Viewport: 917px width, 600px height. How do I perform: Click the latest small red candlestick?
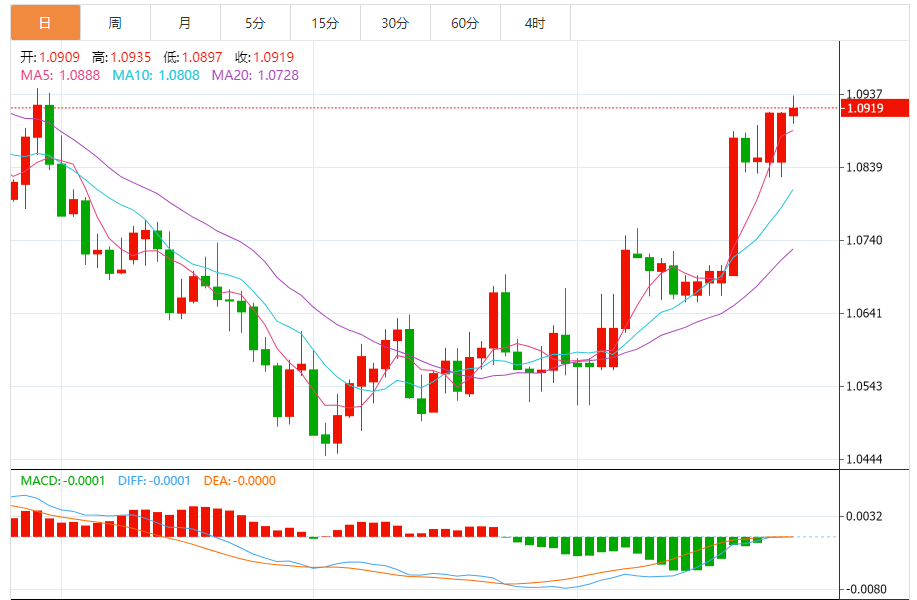tap(793, 112)
